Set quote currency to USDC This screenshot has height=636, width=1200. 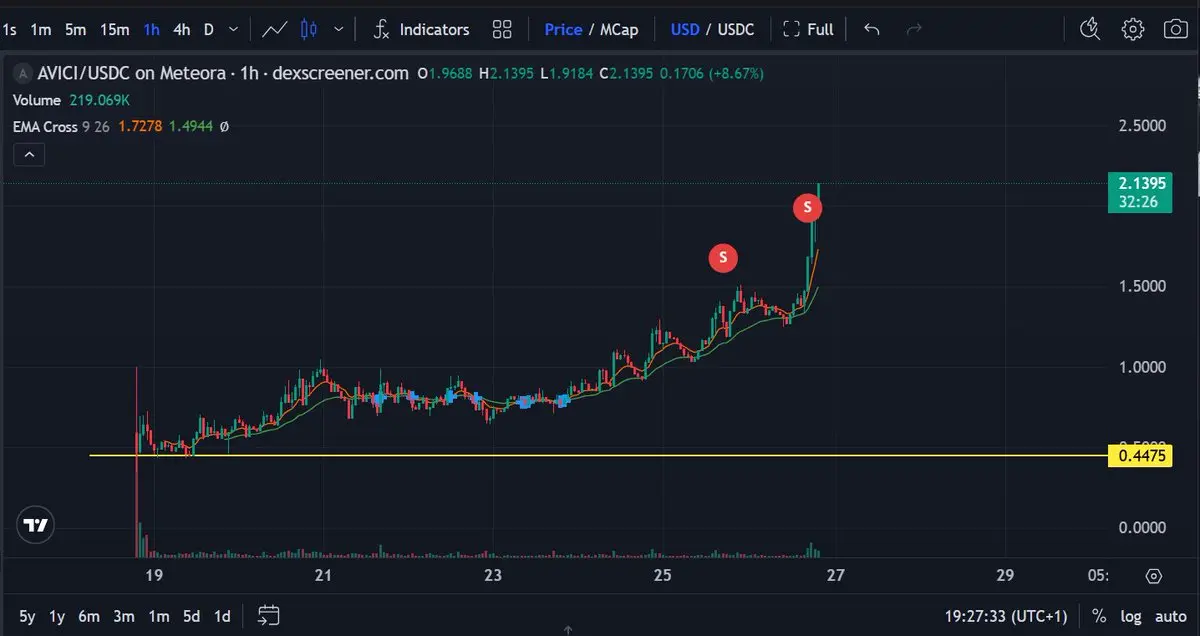(736, 30)
